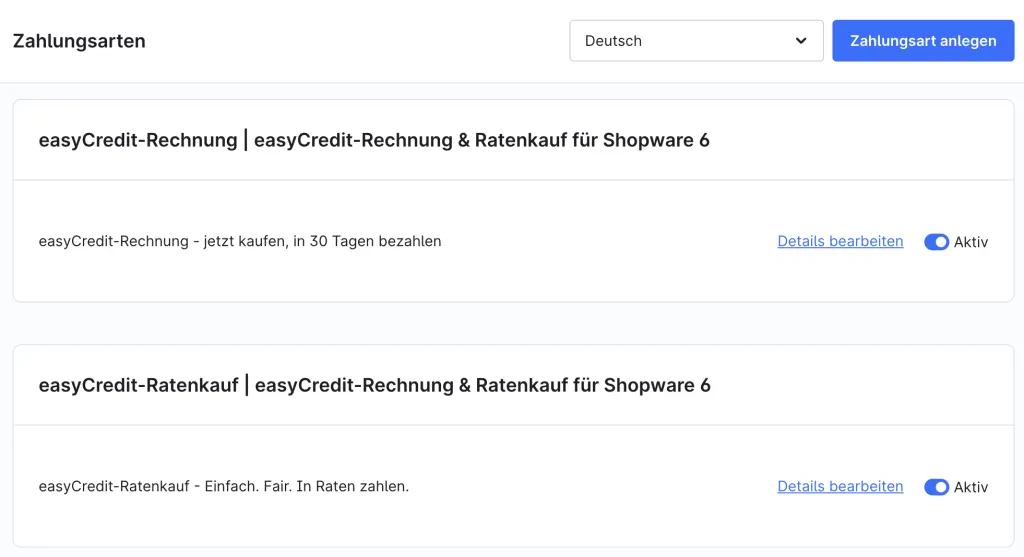Image resolution: width=1024 pixels, height=557 pixels.
Task: Open Details bearbeiten for easyCredit-Rechnung
Action: coord(840,241)
